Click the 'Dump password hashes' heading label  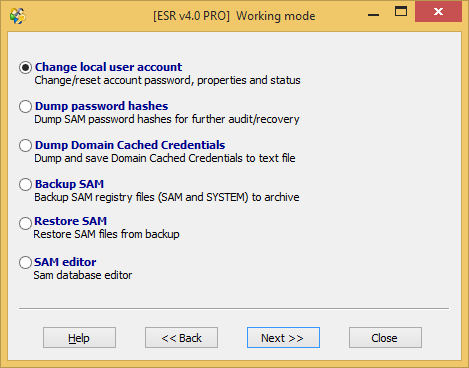101,106
